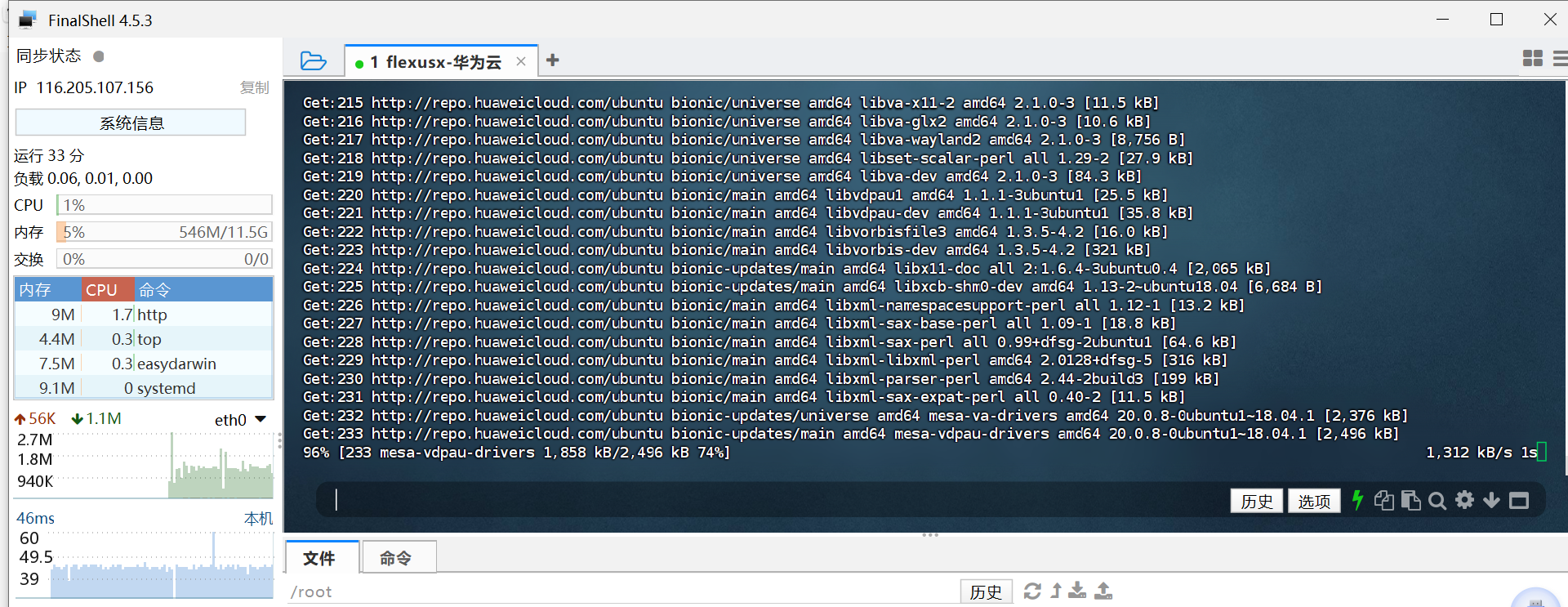Add a new session tab with plus

(553, 60)
